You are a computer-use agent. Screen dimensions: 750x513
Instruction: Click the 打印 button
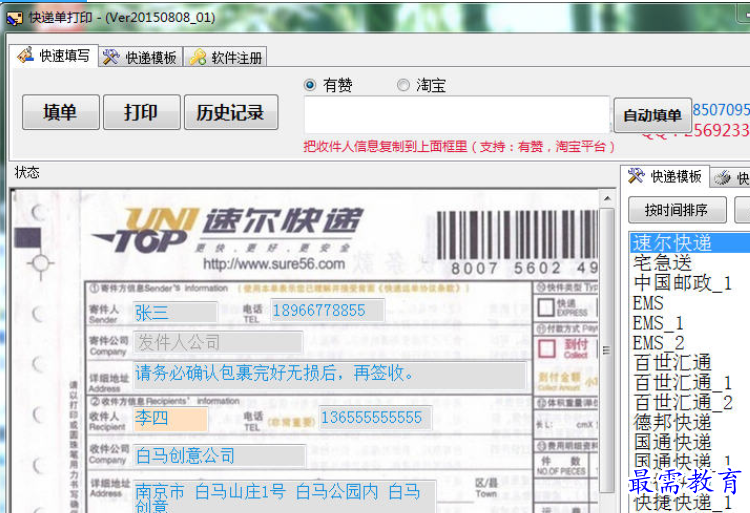point(142,112)
